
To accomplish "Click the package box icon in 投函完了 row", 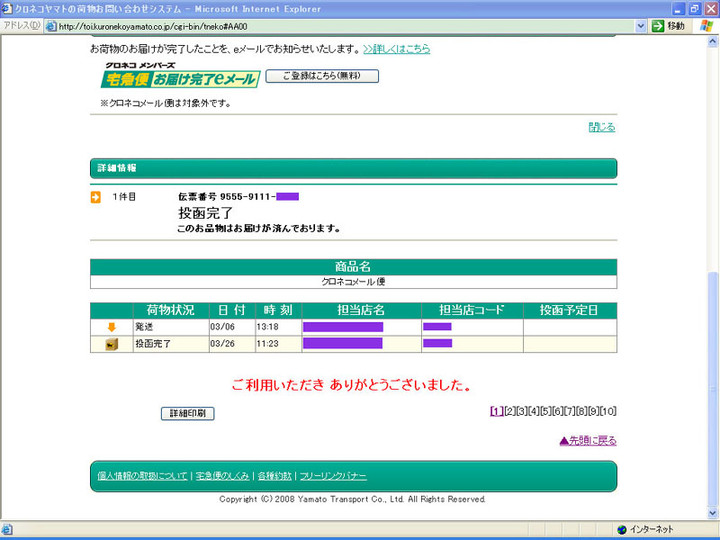I will [x=112, y=344].
